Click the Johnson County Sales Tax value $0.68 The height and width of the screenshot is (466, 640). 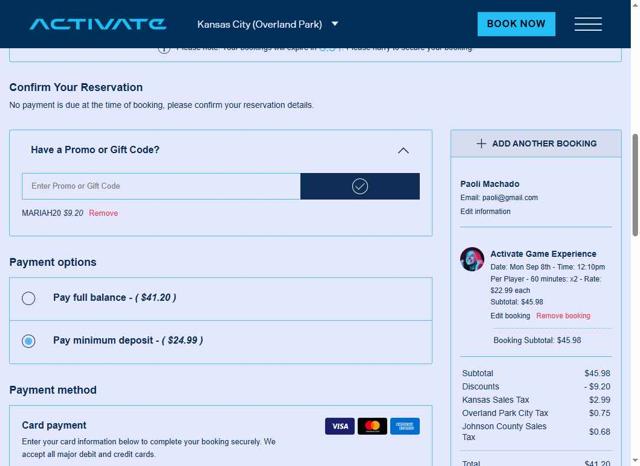coord(600,432)
